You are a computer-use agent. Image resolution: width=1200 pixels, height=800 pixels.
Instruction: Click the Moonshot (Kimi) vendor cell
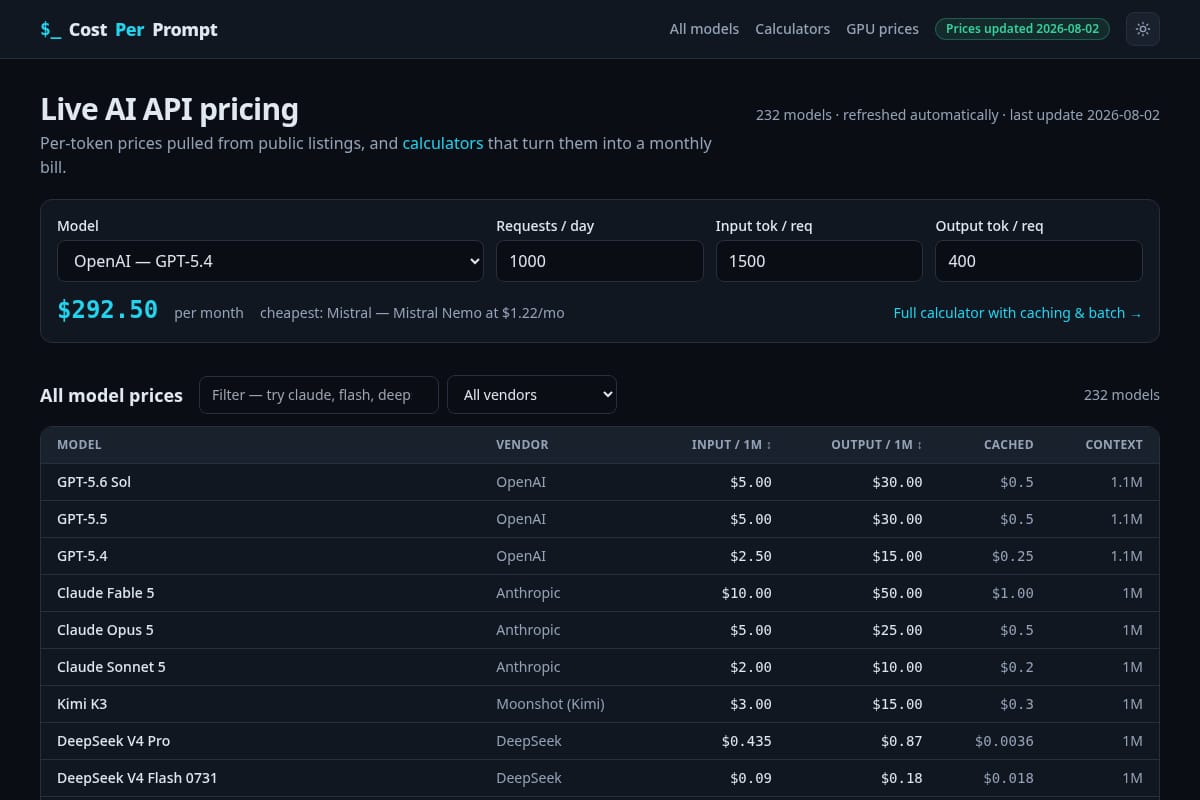(550, 704)
